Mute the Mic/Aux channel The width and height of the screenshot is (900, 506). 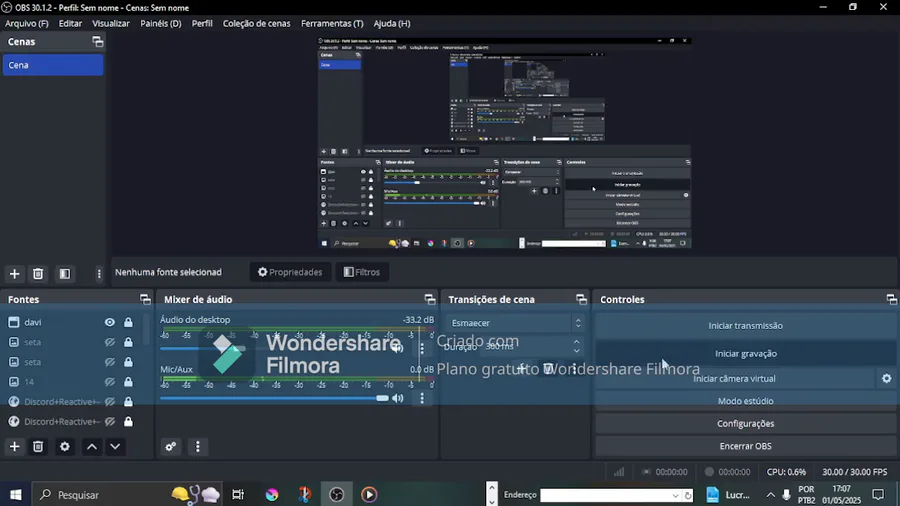[x=398, y=398]
